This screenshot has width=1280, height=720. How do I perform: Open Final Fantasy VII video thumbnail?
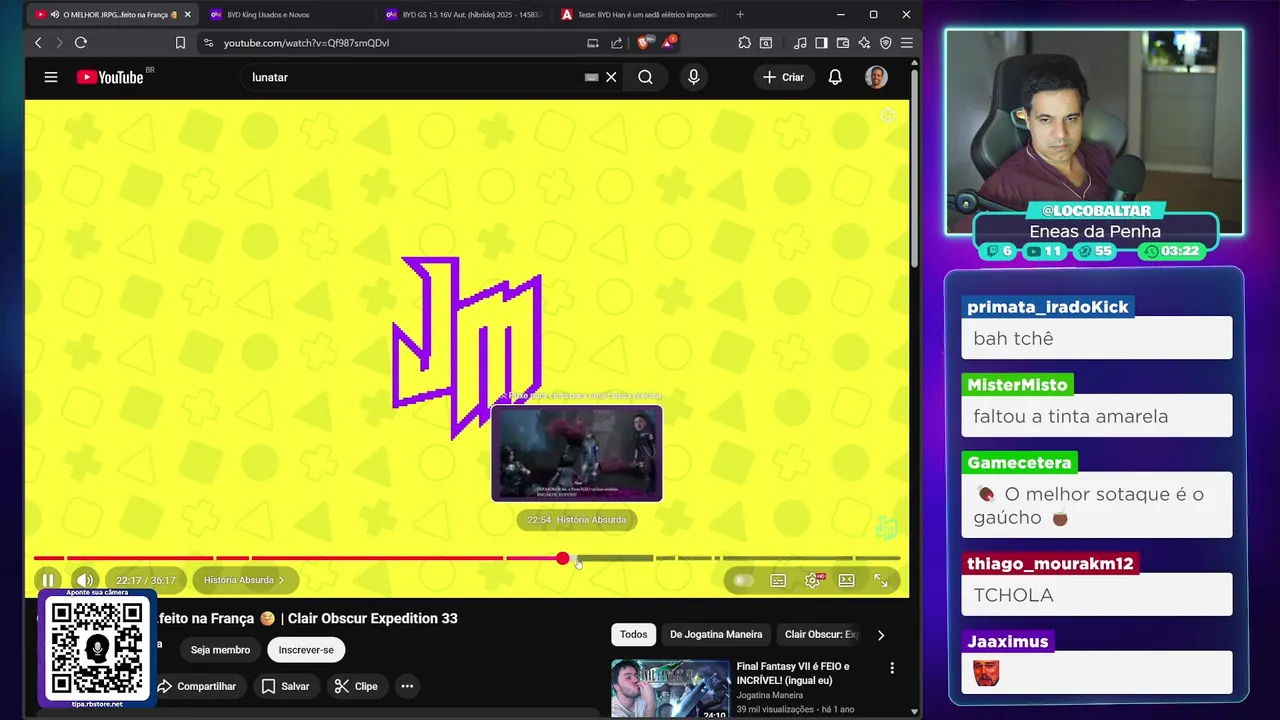671,688
